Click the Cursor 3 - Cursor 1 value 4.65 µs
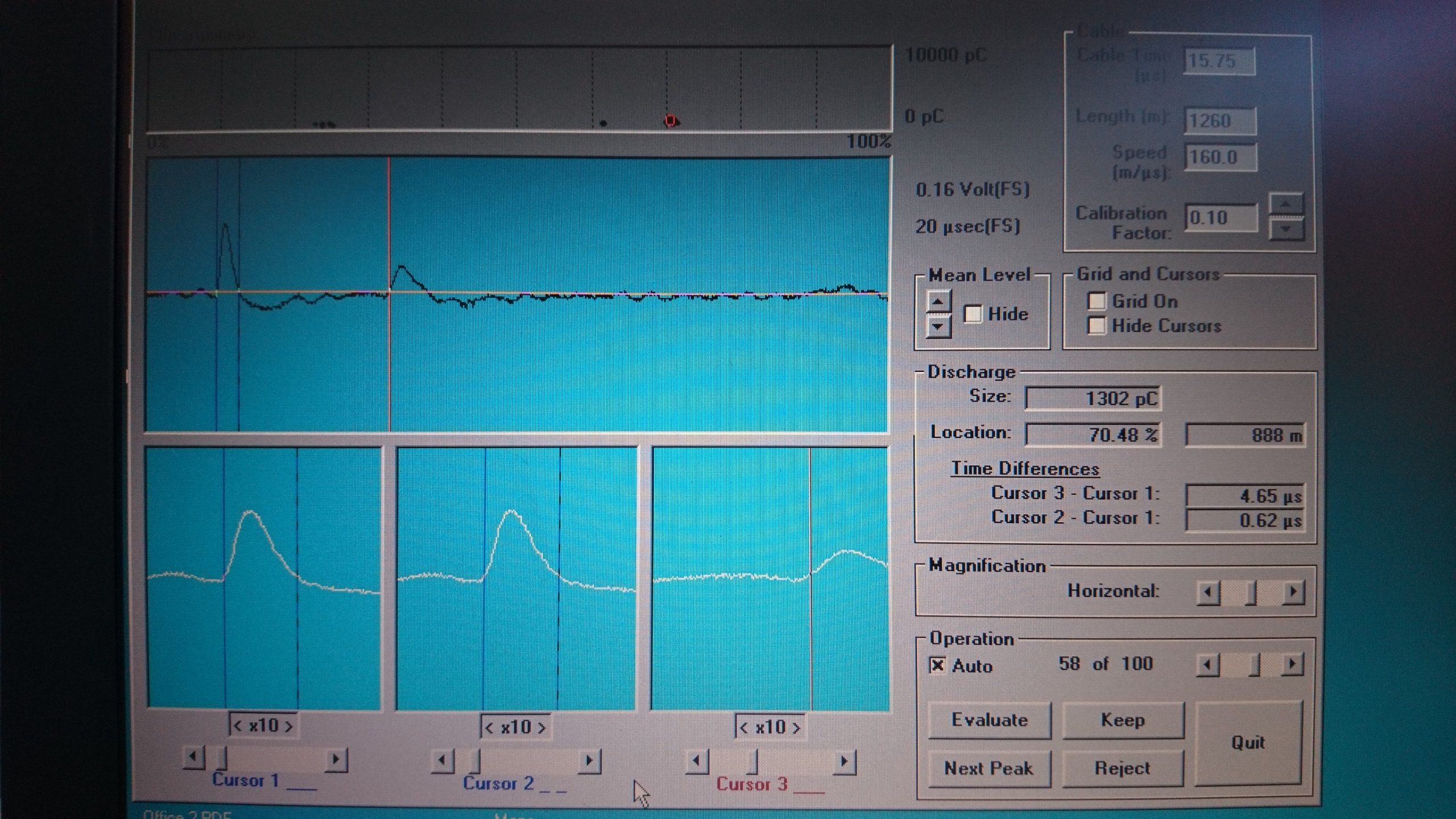Screen dimensions: 1456x819 [x=1246, y=496]
